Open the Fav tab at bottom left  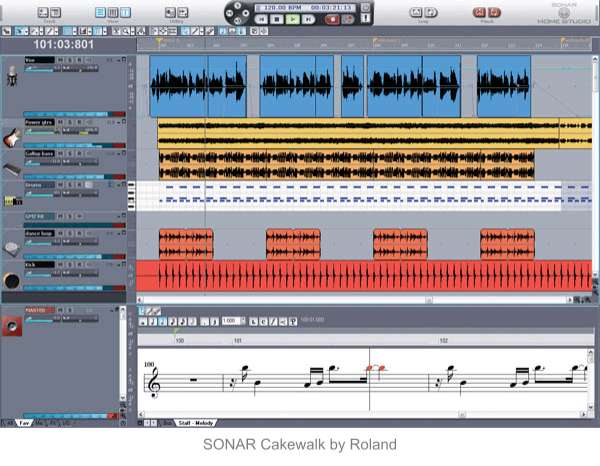click(24, 423)
